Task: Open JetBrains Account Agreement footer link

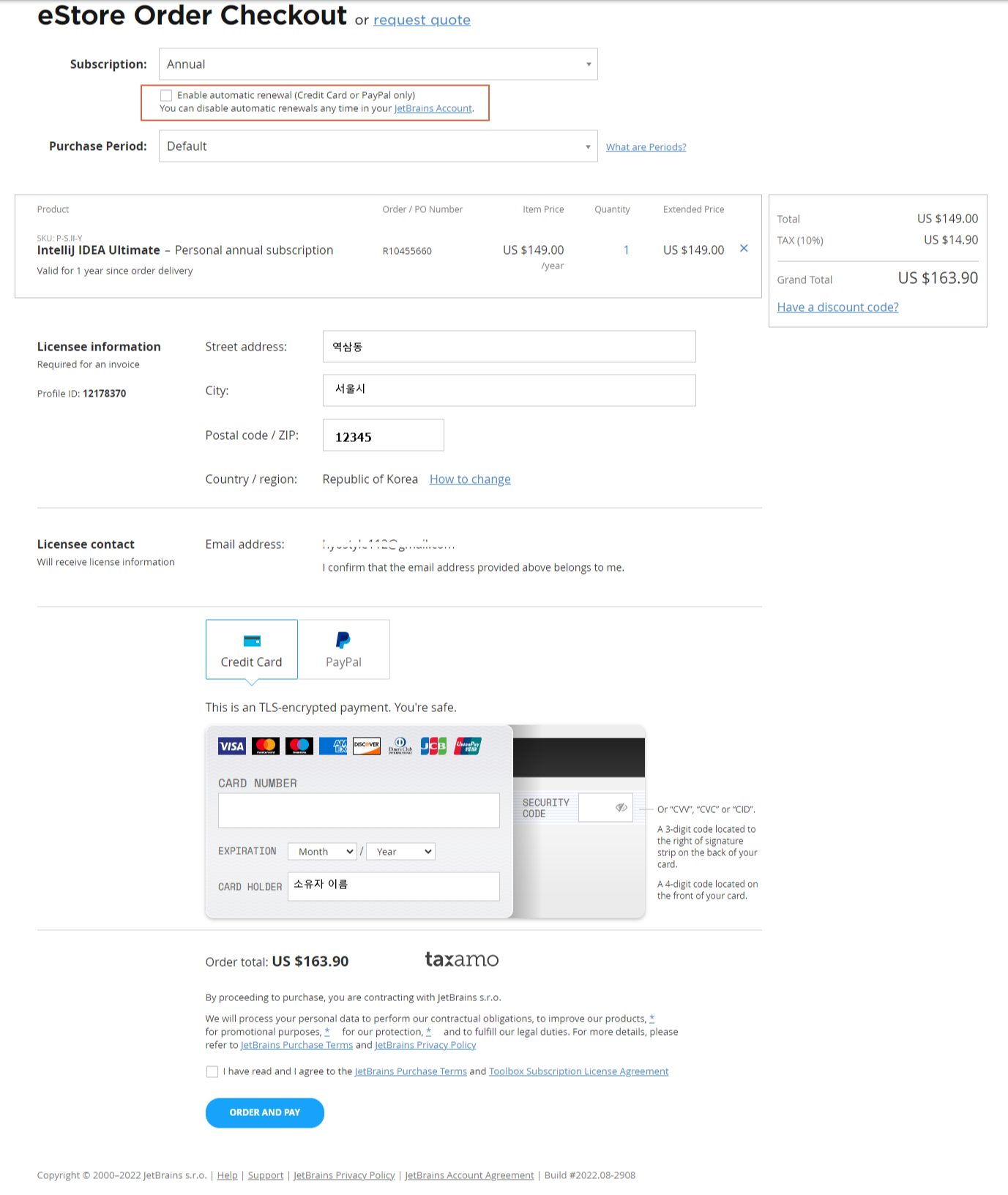Action: click(x=469, y=1175)
